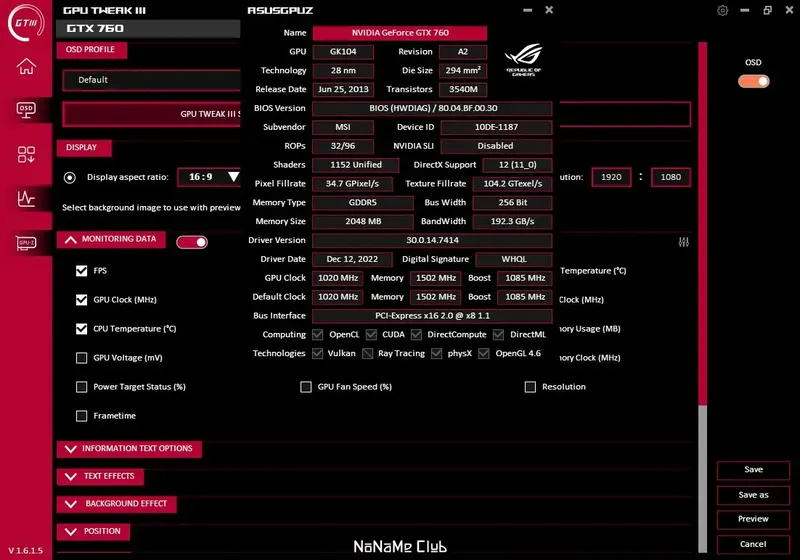
Task: Click the GPU TWEAK III banner button
Action: [x=152, y=114]
